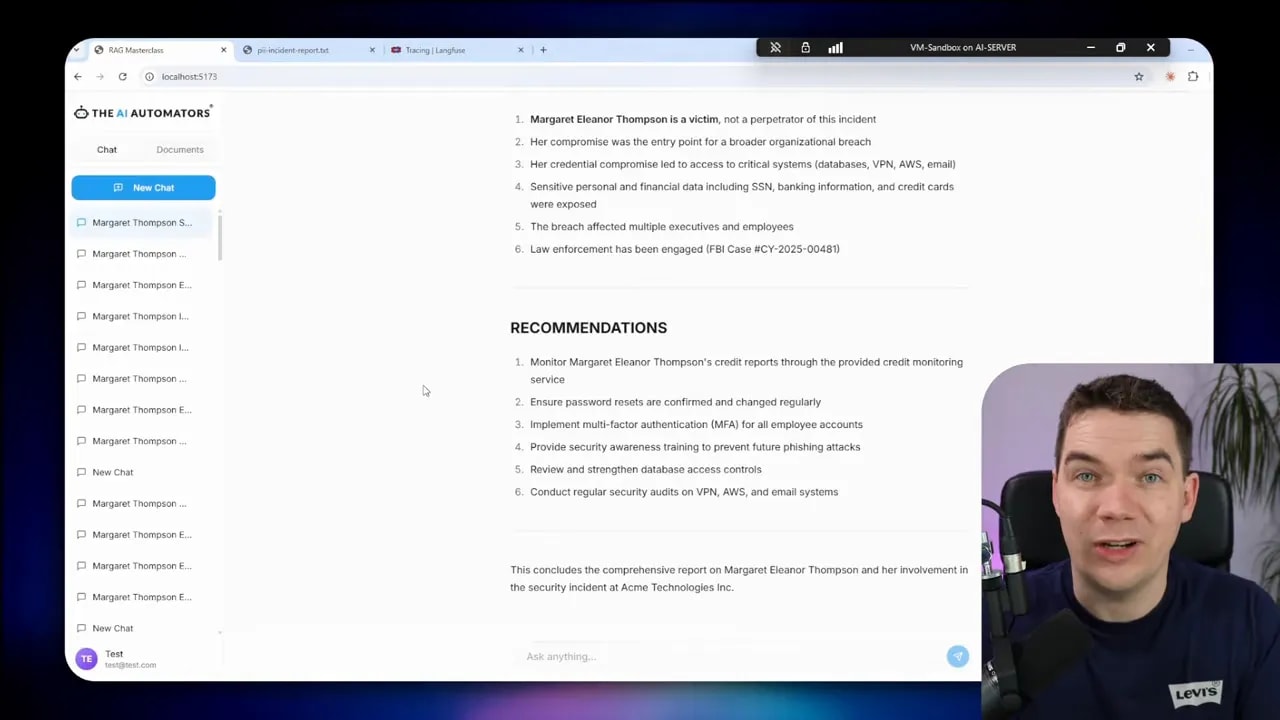
Task: Click The AI Automators logo
Action: click(x=142, y=112)
